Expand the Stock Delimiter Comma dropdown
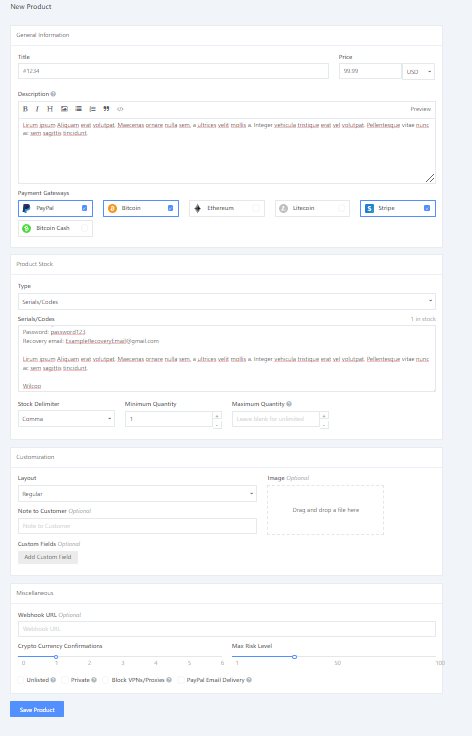 66,419
